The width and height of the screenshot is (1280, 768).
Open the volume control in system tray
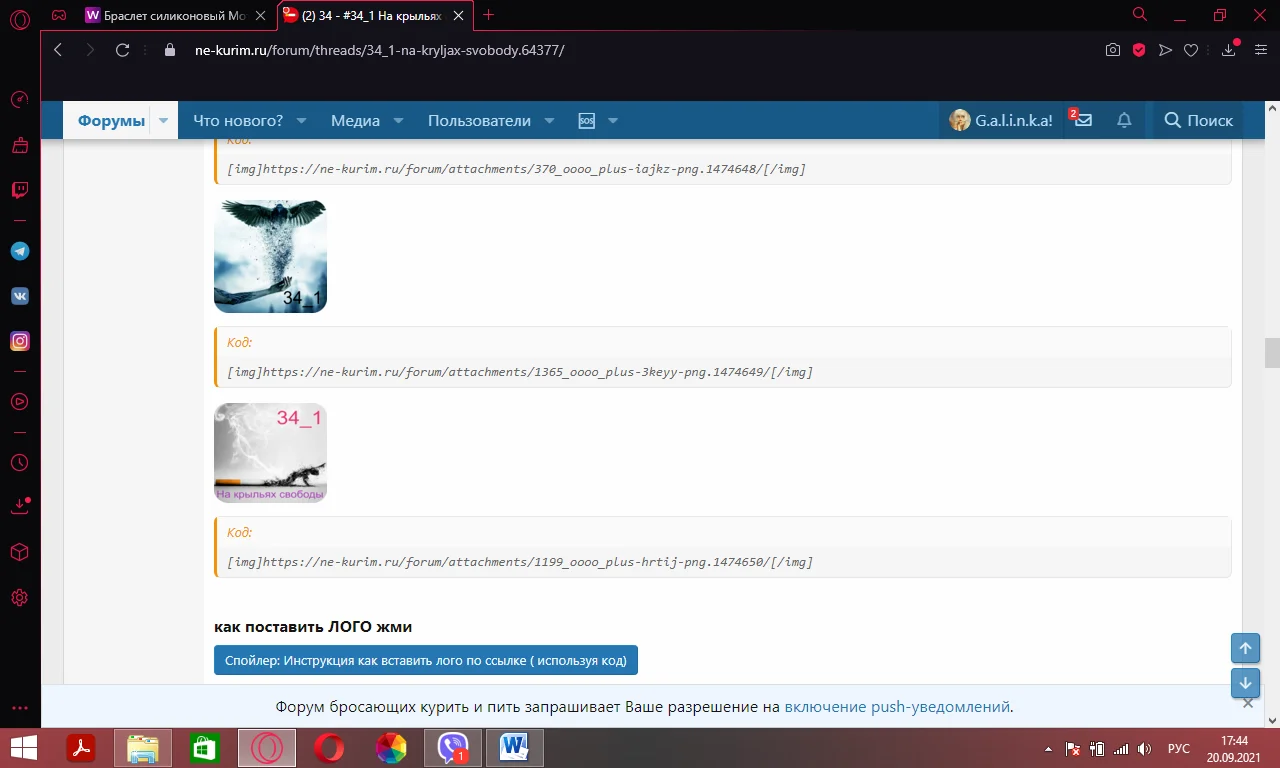point(1145,748)
